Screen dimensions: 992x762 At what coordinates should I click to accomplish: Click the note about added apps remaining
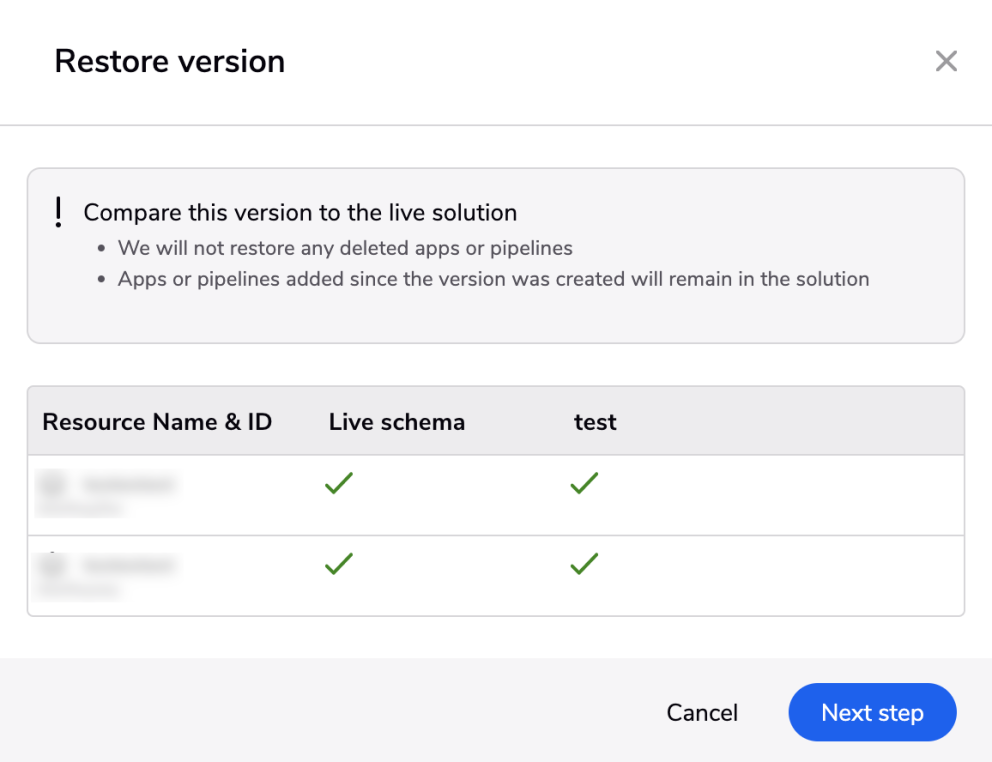coord(493,279)
